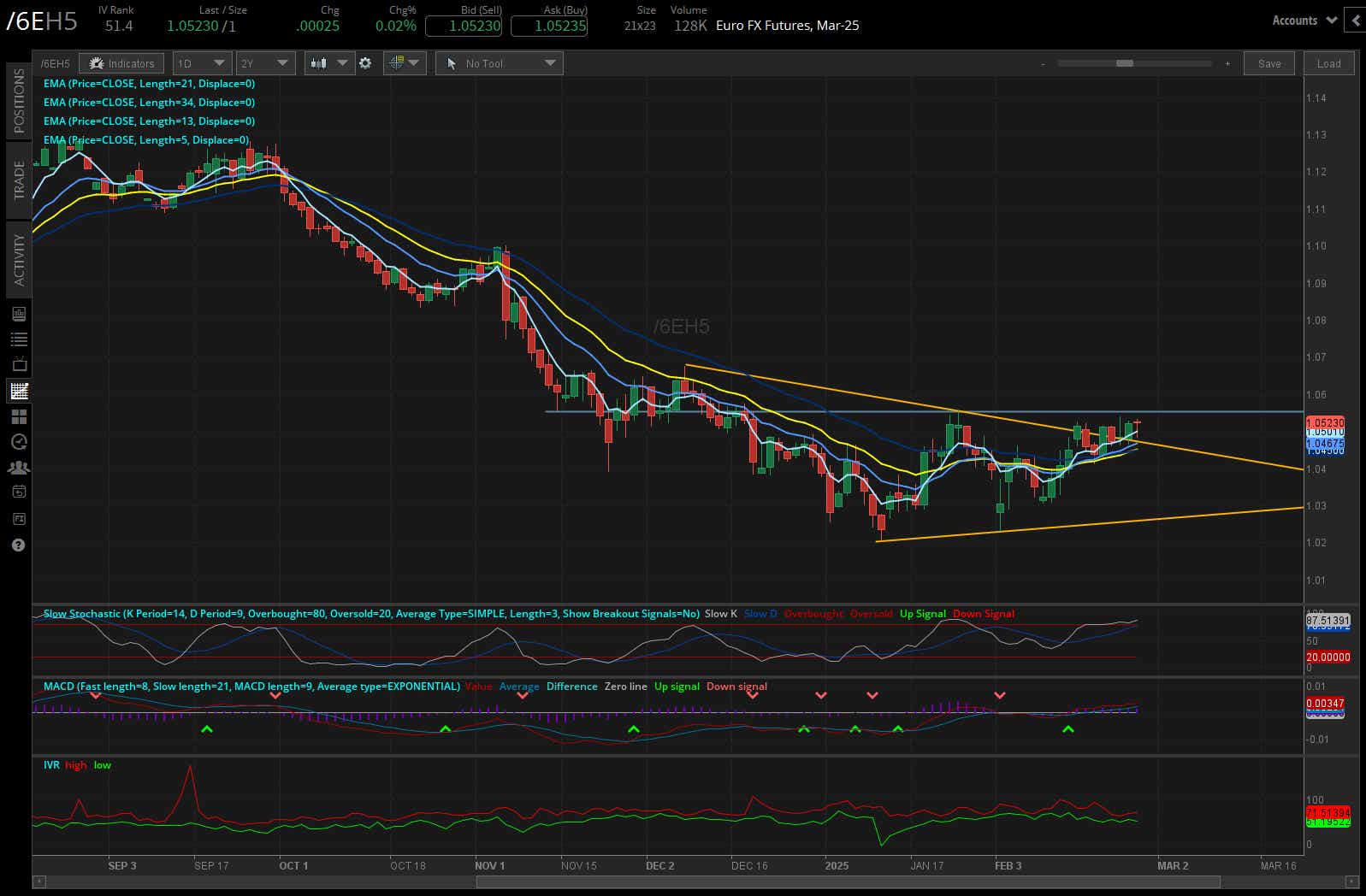Click the chart zoom slider handle

click(1125, 63)
